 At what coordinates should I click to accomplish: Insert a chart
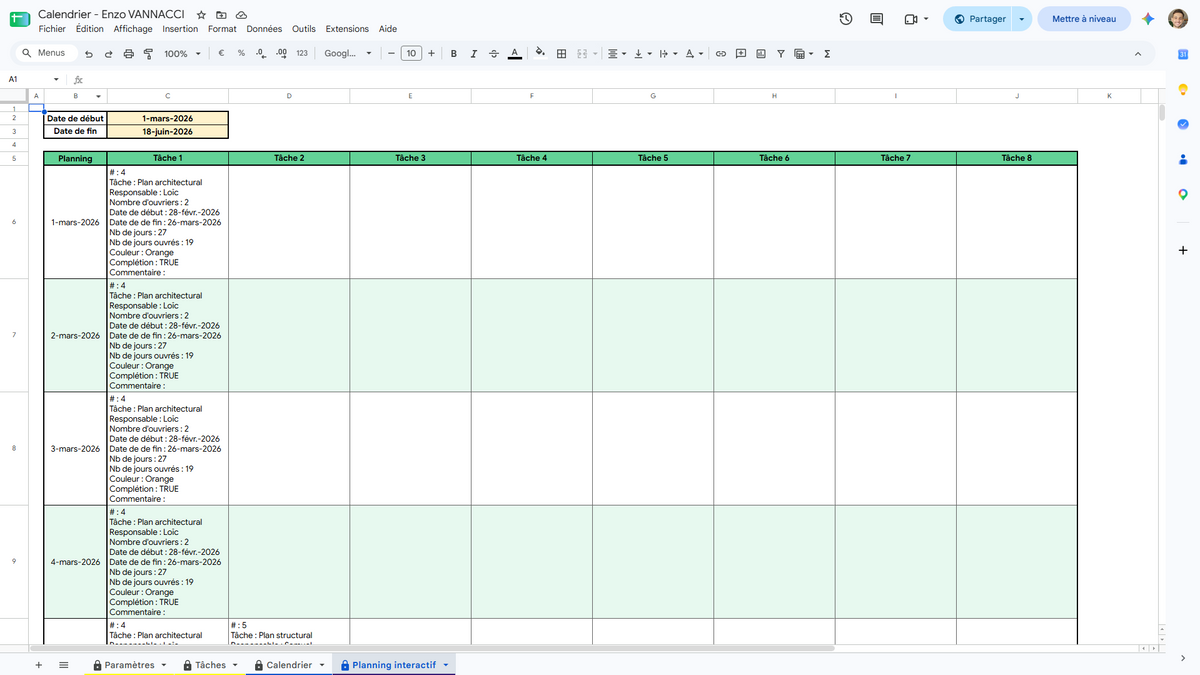761,53
